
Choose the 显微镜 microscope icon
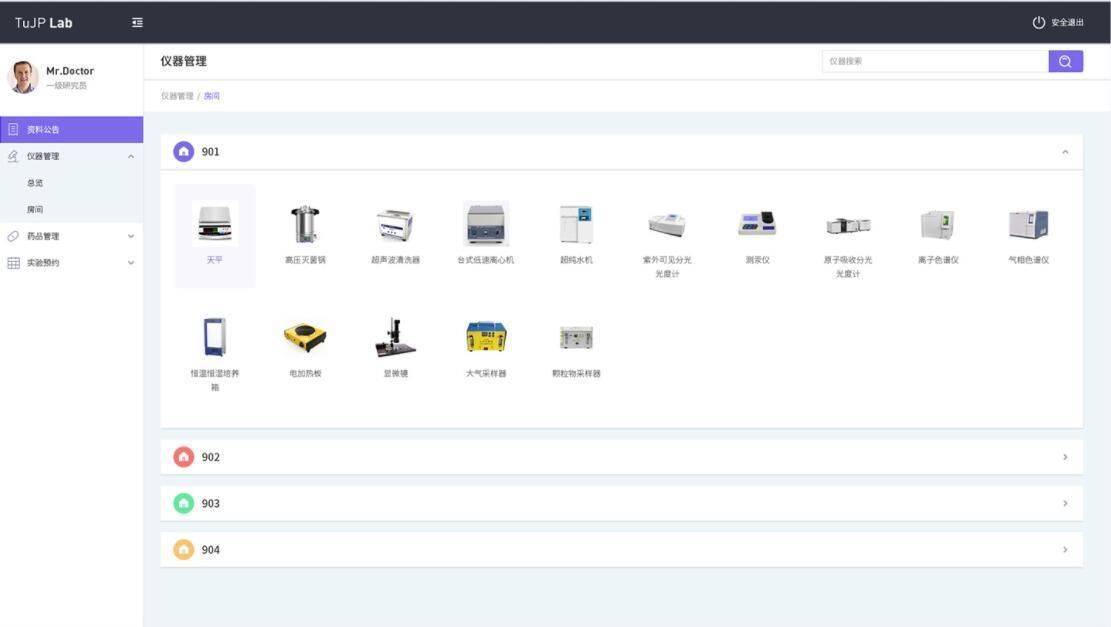click(x=395, y=338)
